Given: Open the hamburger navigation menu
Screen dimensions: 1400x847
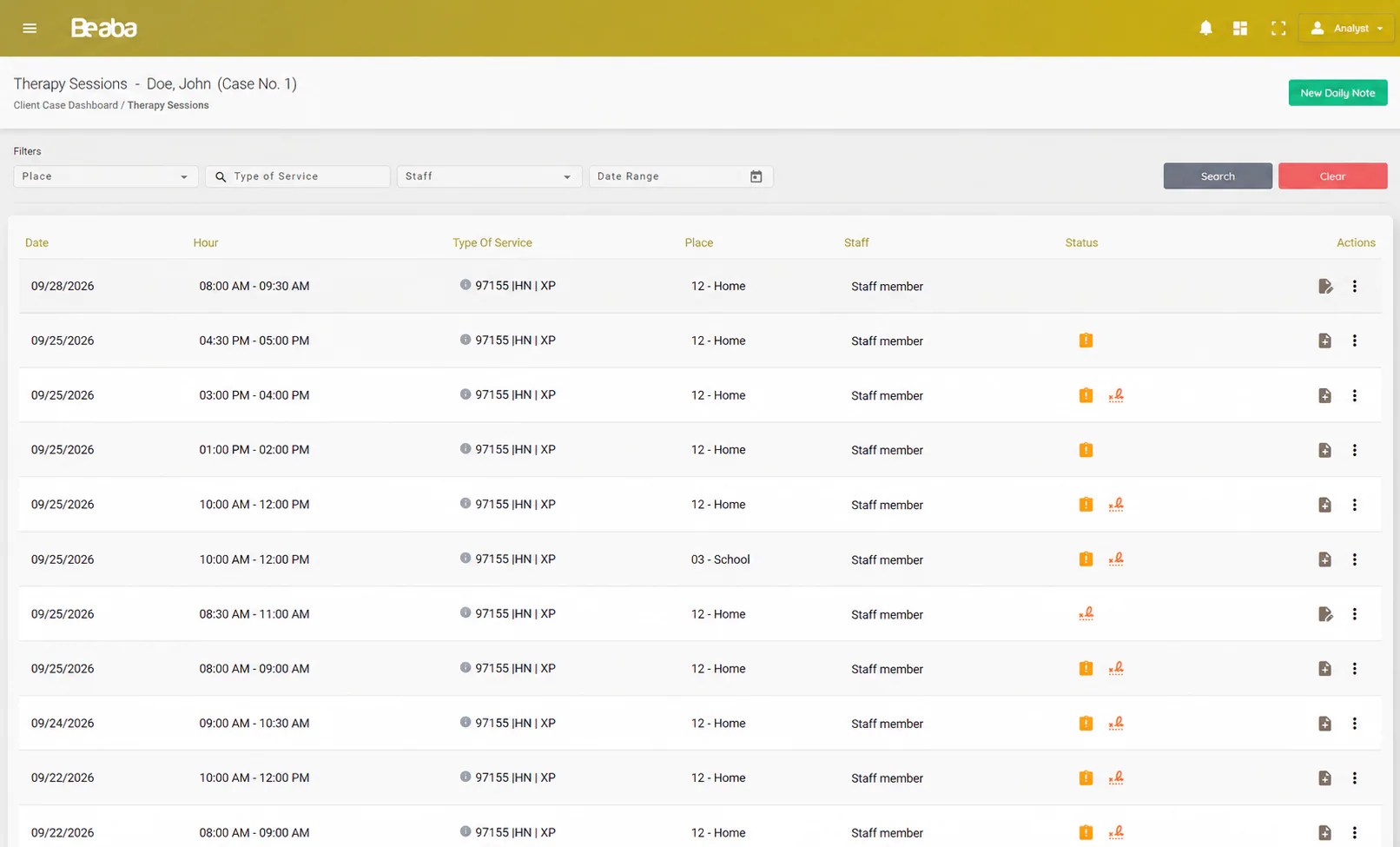Looking at the screenshot, I should click(x=30, y=28).
